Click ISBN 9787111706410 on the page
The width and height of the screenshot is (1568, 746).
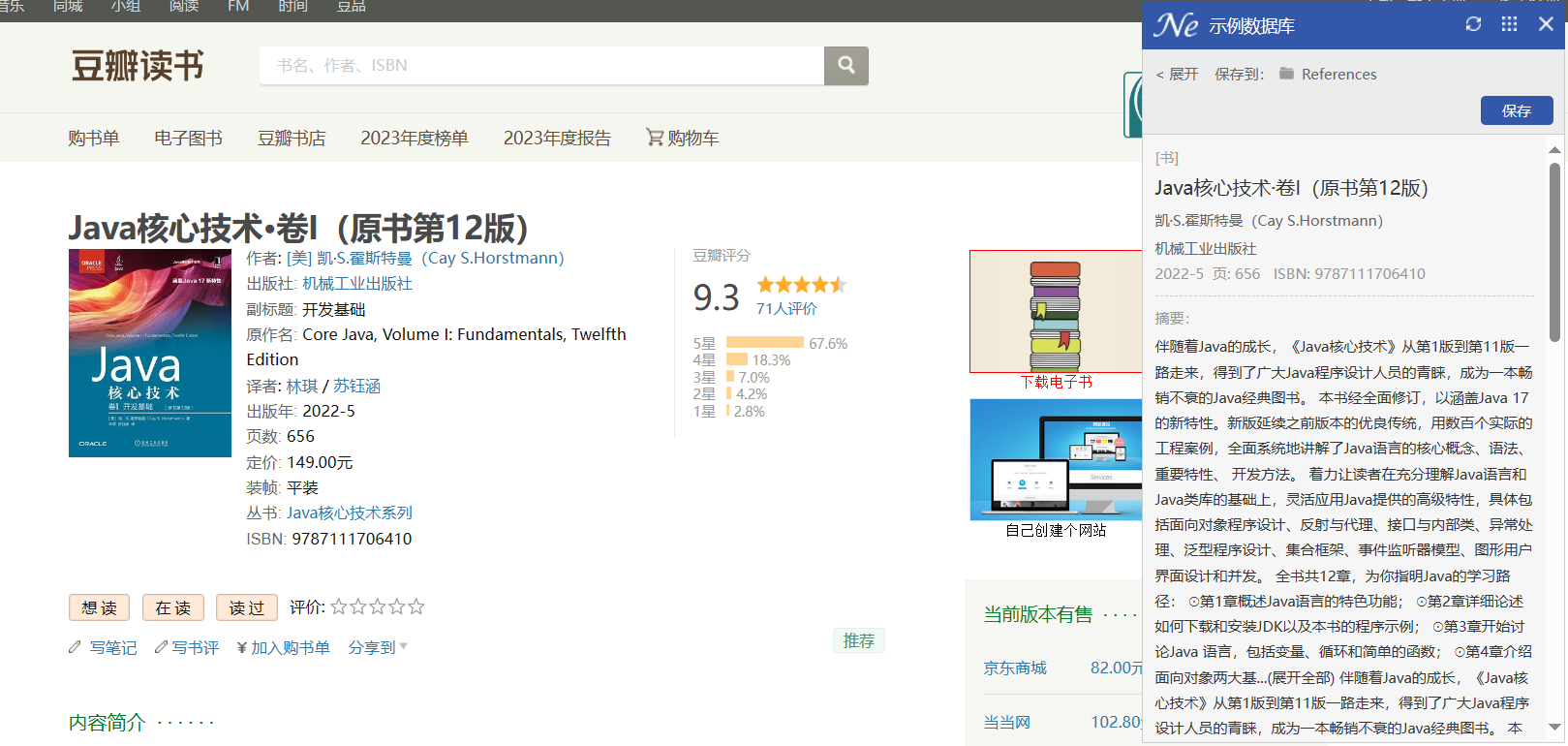pos(352,539)
